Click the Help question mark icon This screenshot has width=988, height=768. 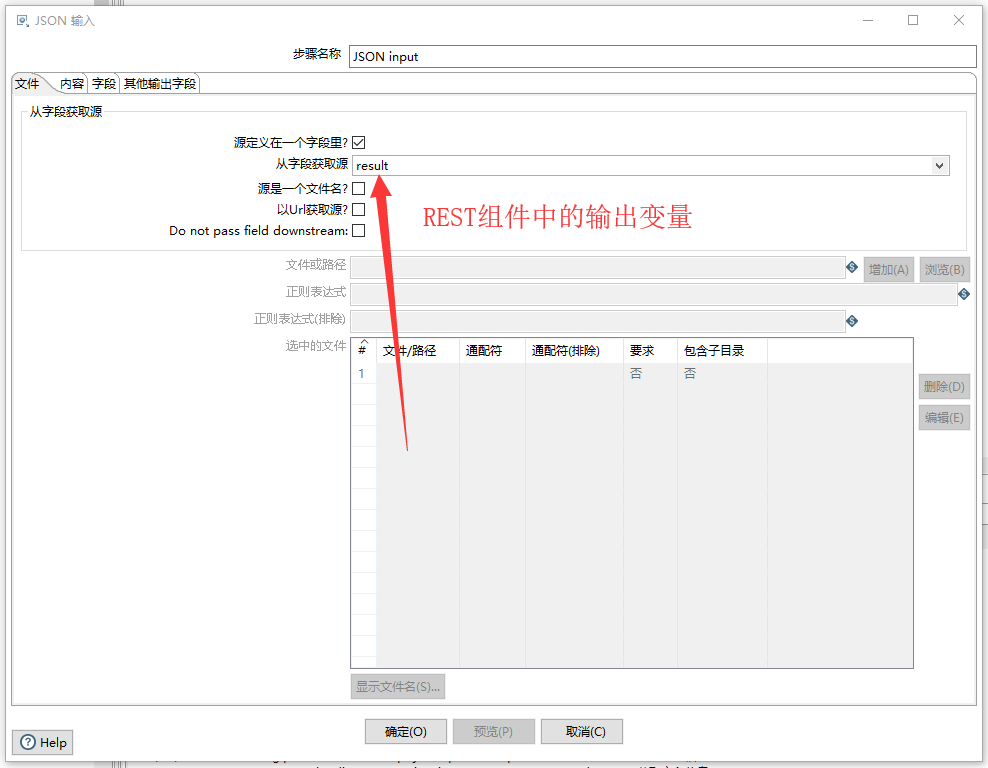pos(28,742)
